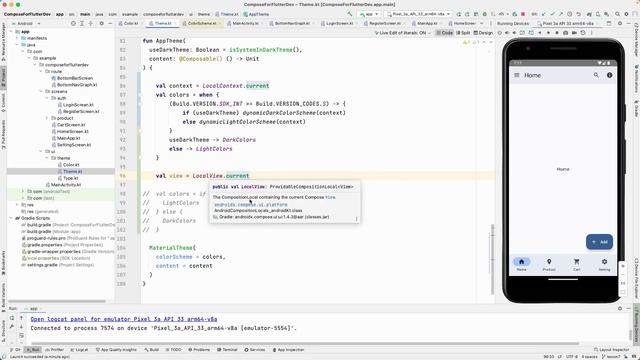Open Running Devices settings gear
Image resolution: width=640 pixels, height=360 pixels.
tap(620, 24)
